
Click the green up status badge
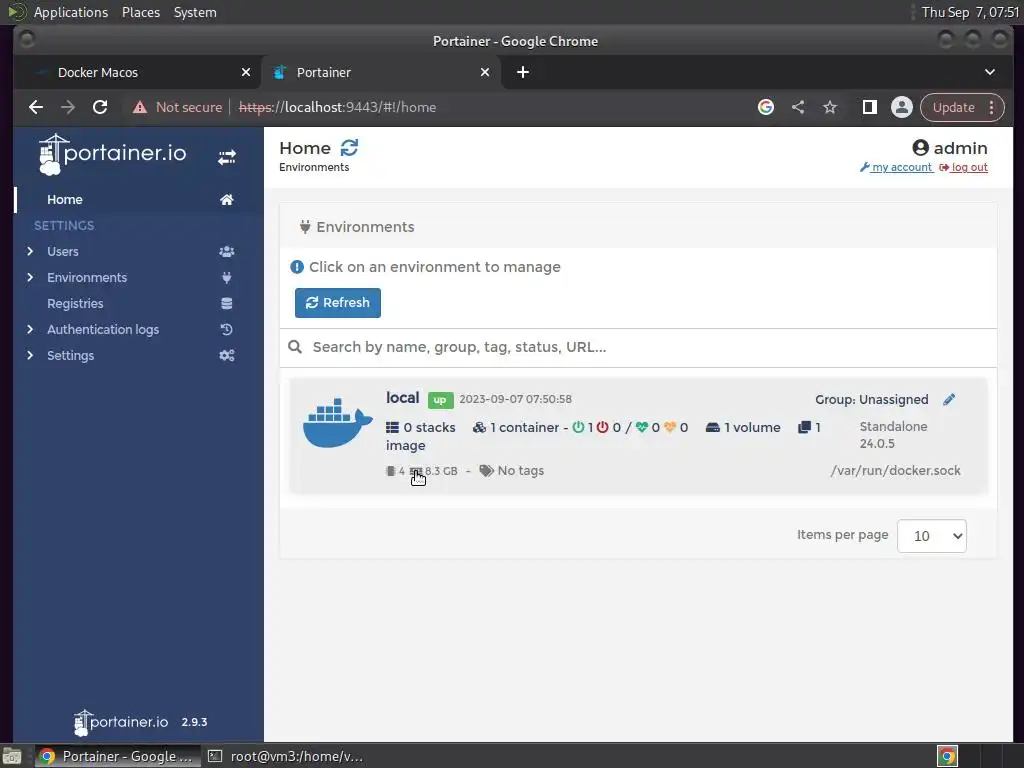pos(440,400)
